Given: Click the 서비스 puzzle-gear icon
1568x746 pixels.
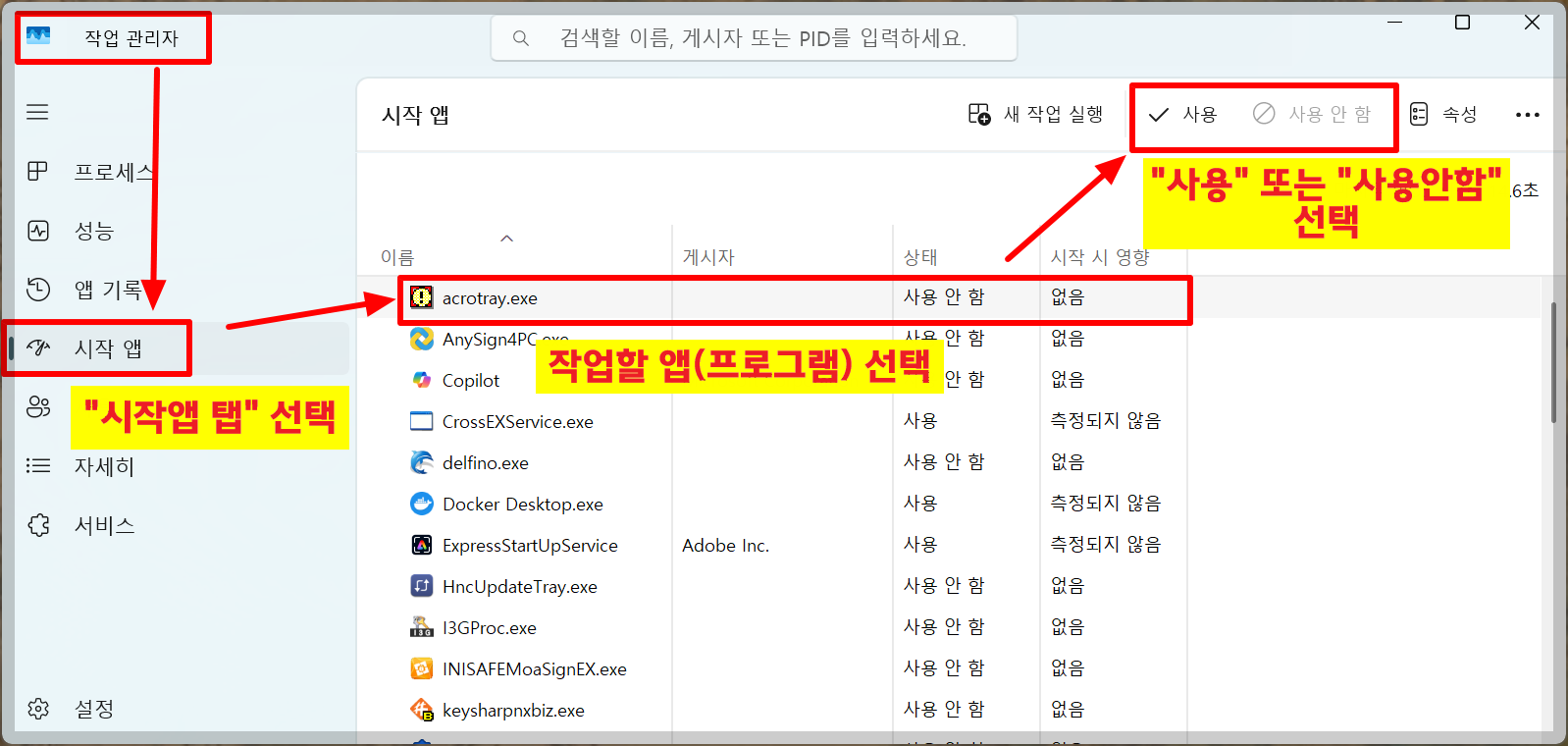Looking at the screenshot, I should click(38, 525).
